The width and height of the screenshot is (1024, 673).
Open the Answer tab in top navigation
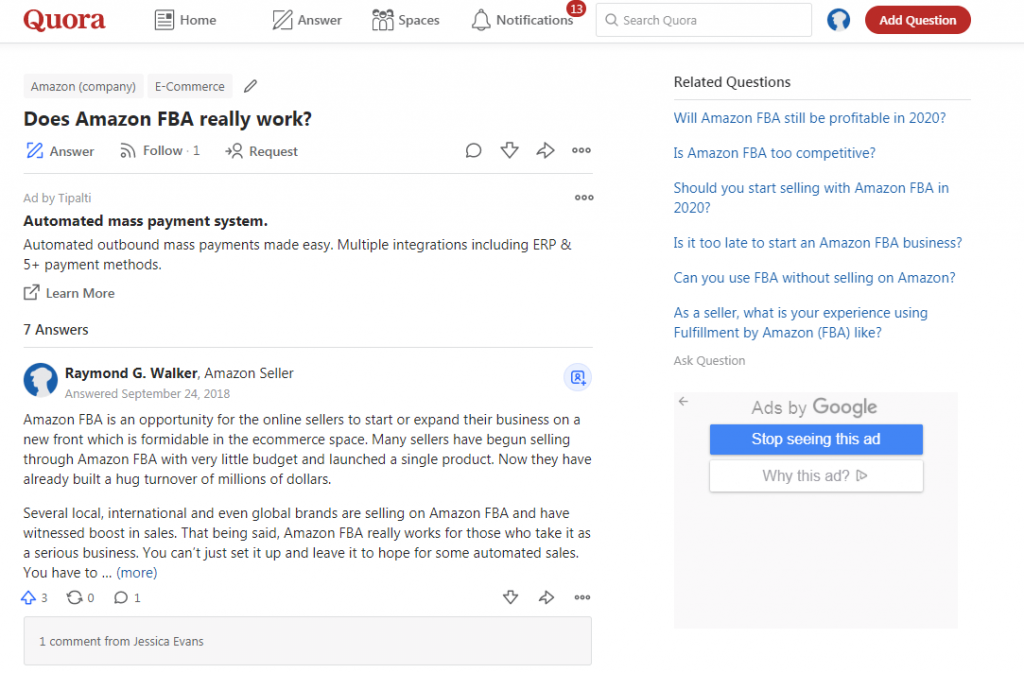(307, 20)
